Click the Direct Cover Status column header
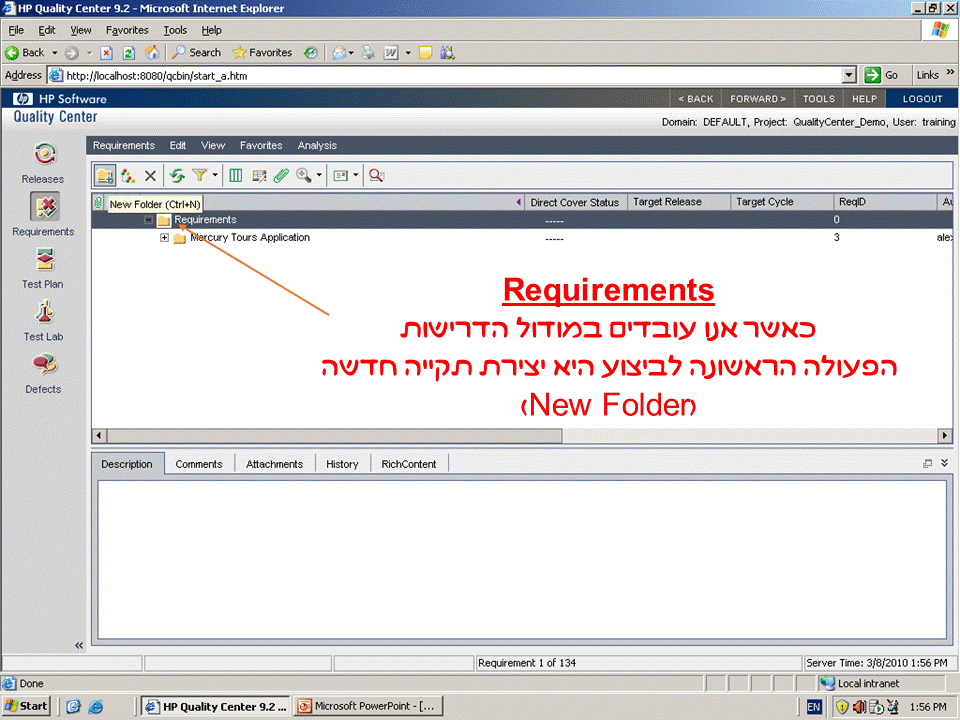The image size is (960, 720). (x=575, y=202)
